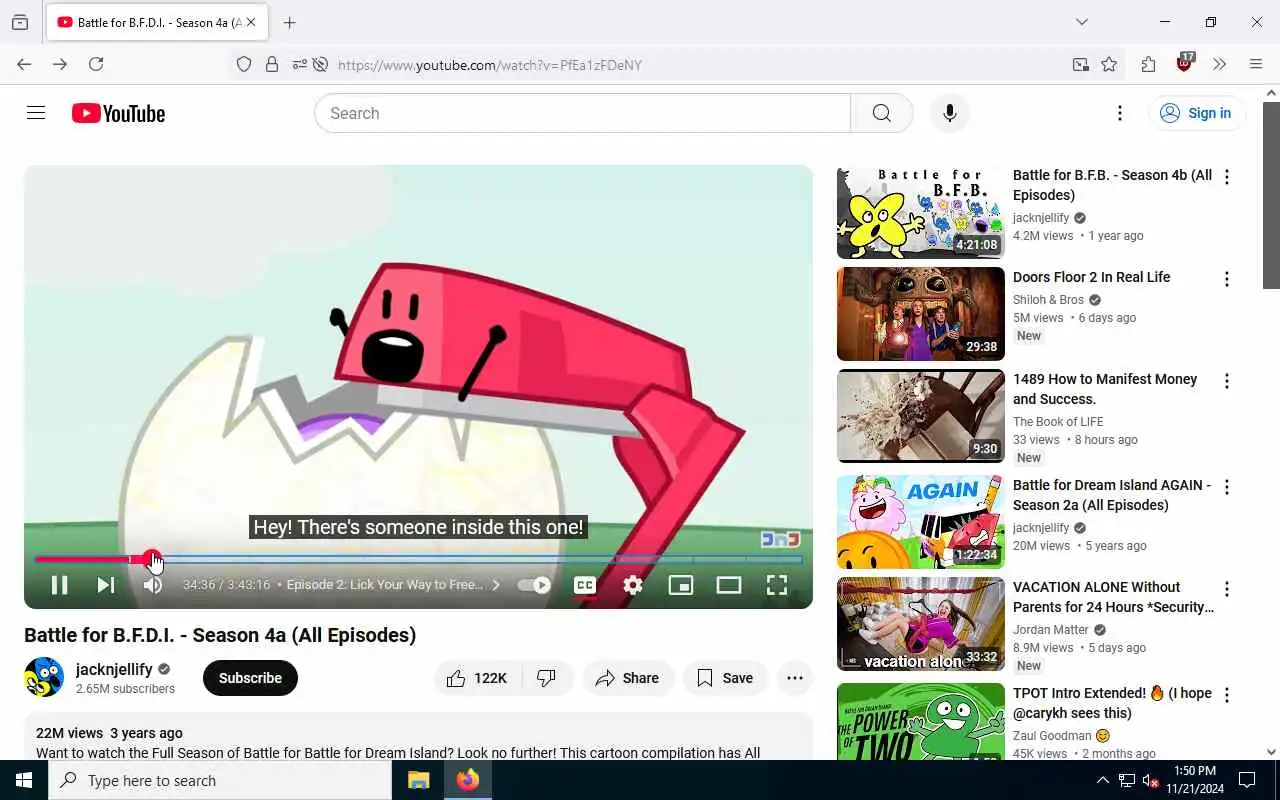Open options menu for VACATION ALONE video
Viewport: 1280px width, 800px height.
[x=1227, y=589]
